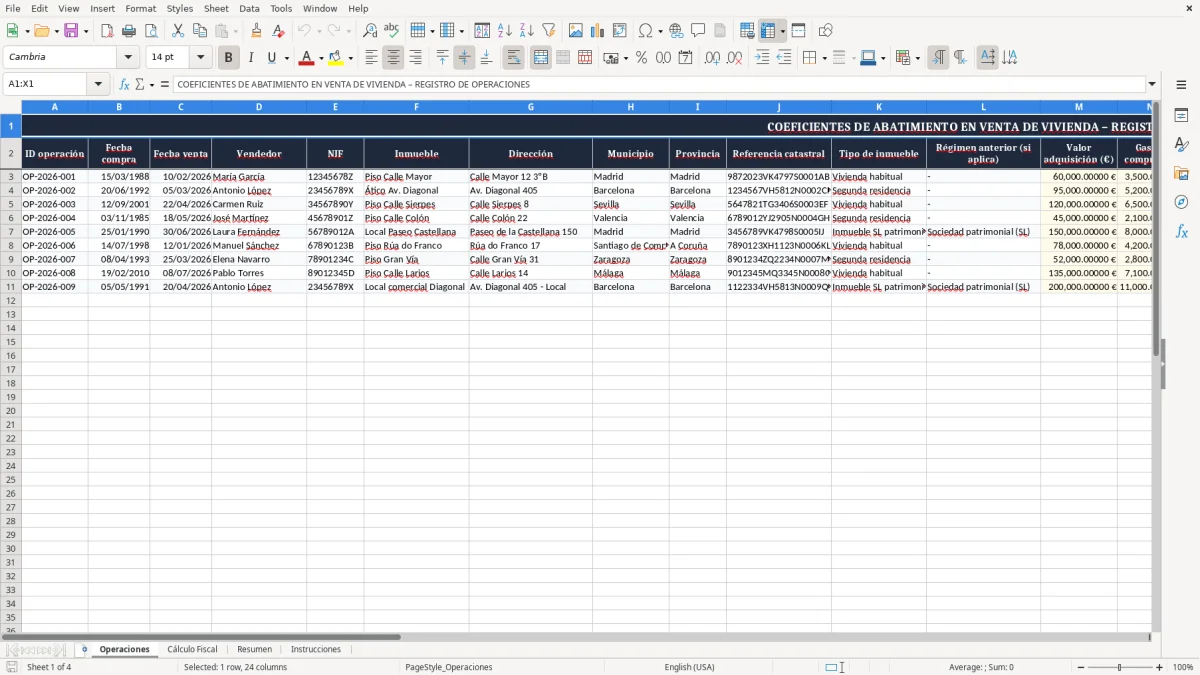Insert a chart from toolbar

tap(598, 31)
